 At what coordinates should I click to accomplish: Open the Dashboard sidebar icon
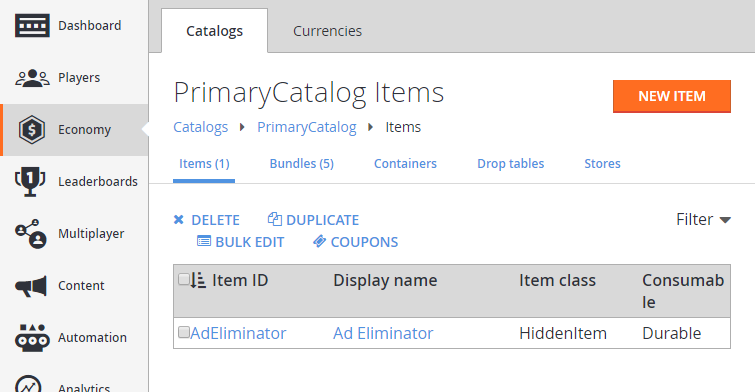click(32, 26)
